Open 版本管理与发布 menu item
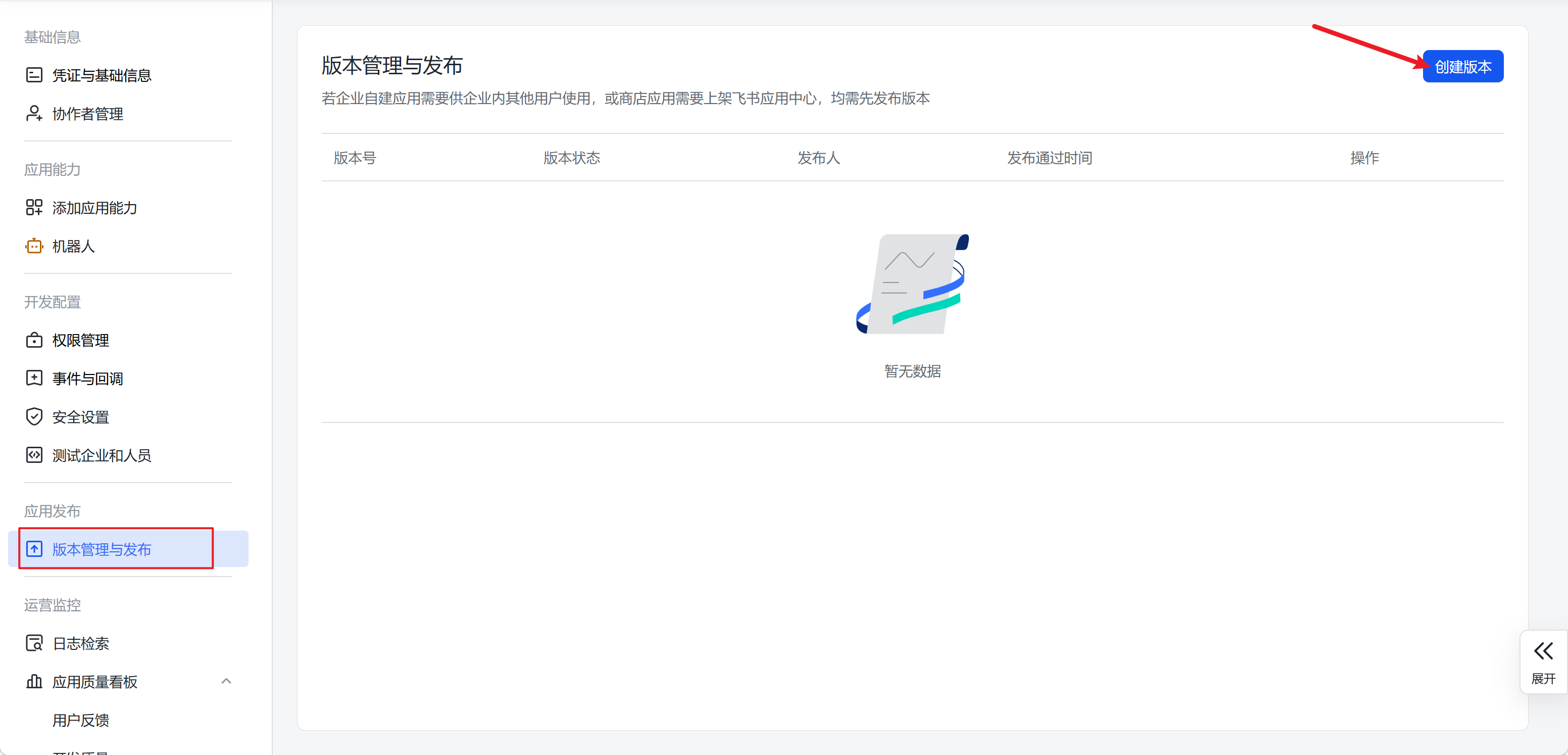Screen dimensions: 1568x755 pyautogui.click(x=102, y=549)
